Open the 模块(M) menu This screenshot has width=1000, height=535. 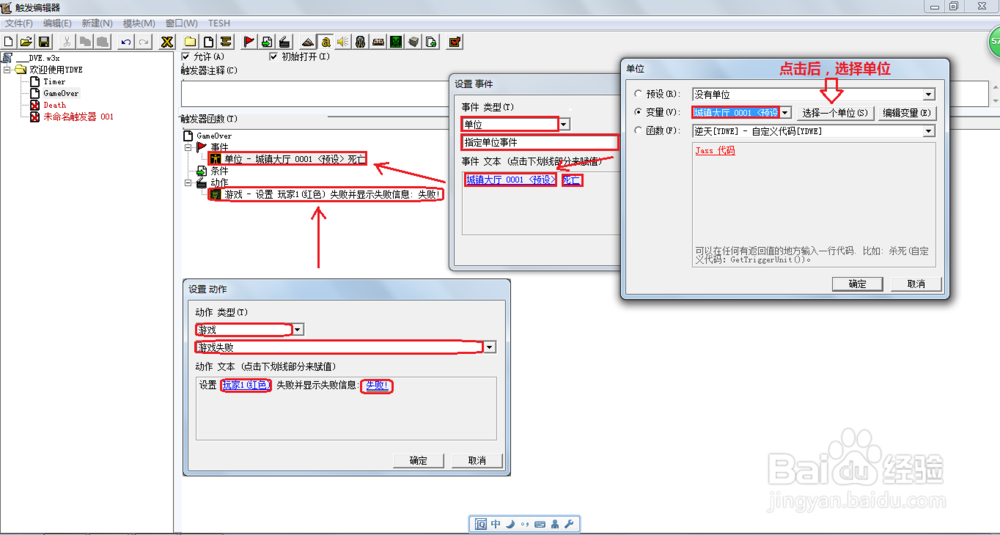click(x=139, y=23)
